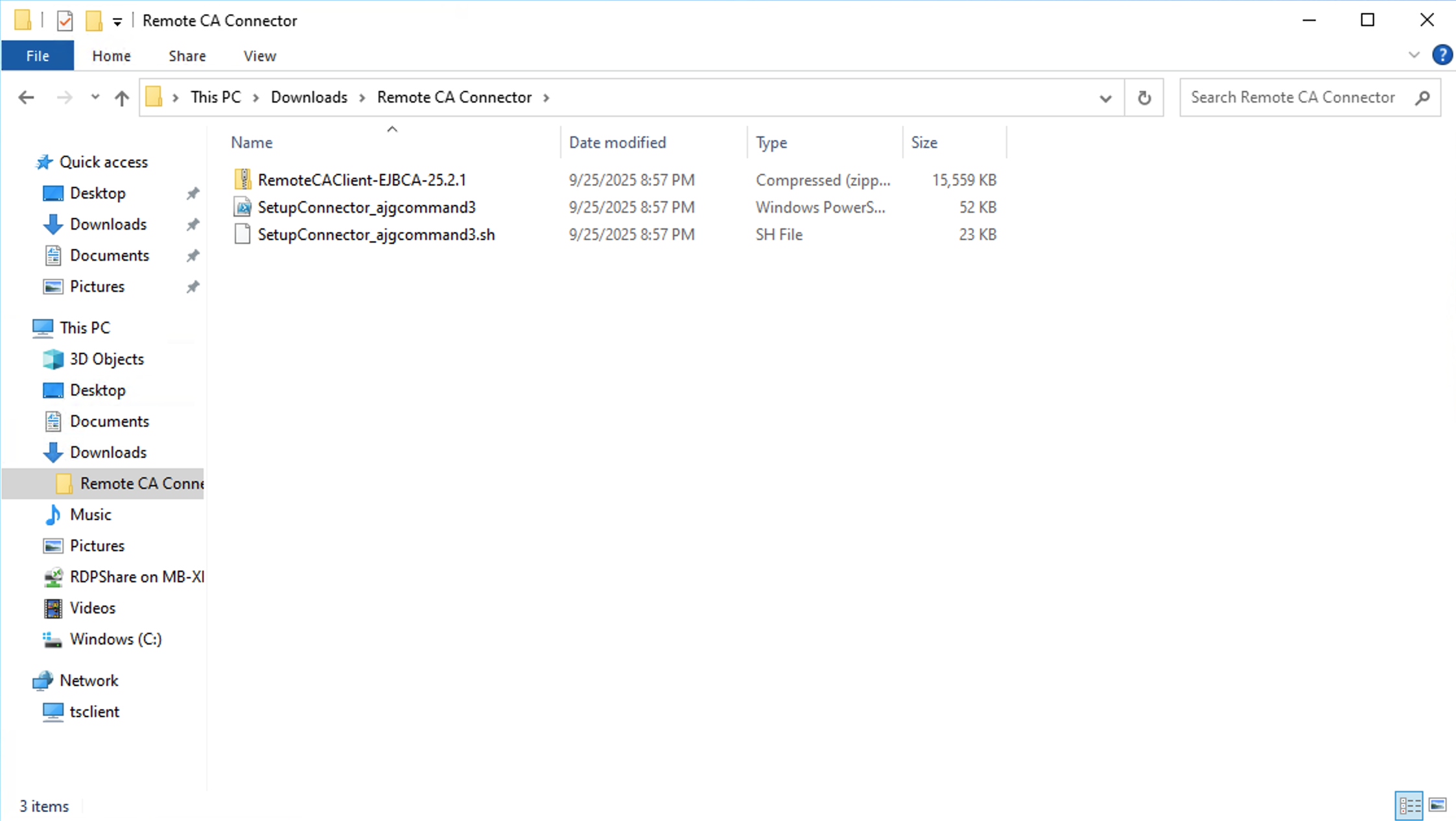Click the Back navigation arrow

point(26,98)
